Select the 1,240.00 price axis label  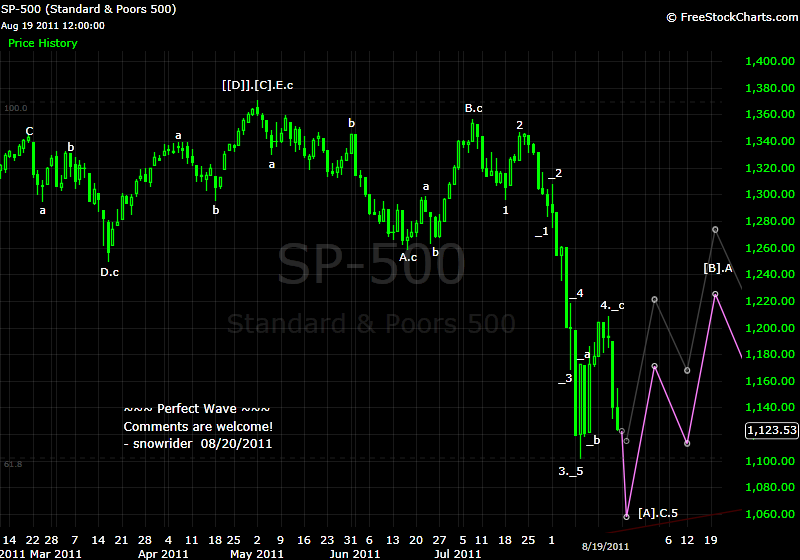click(x=770, y=274)
